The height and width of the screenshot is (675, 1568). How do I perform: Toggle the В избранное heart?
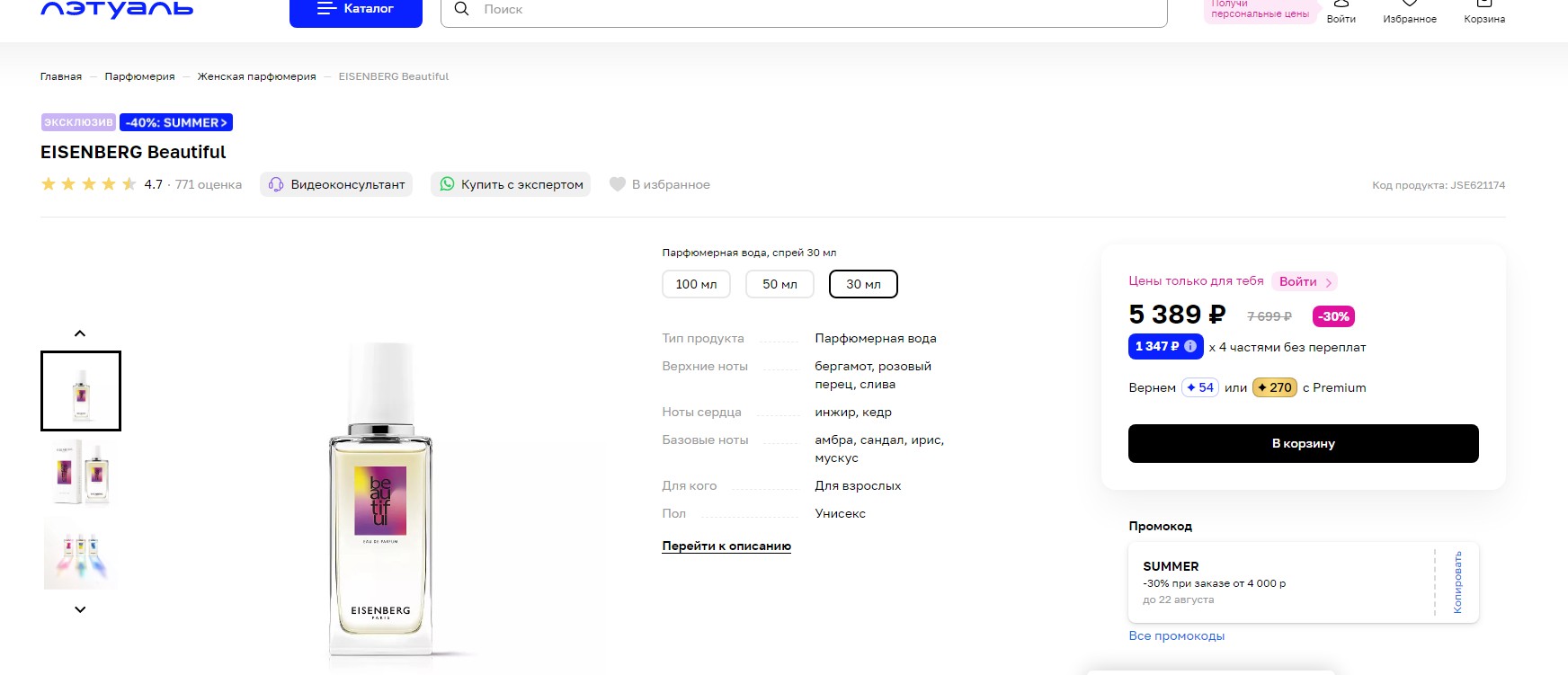coord(660,184)
